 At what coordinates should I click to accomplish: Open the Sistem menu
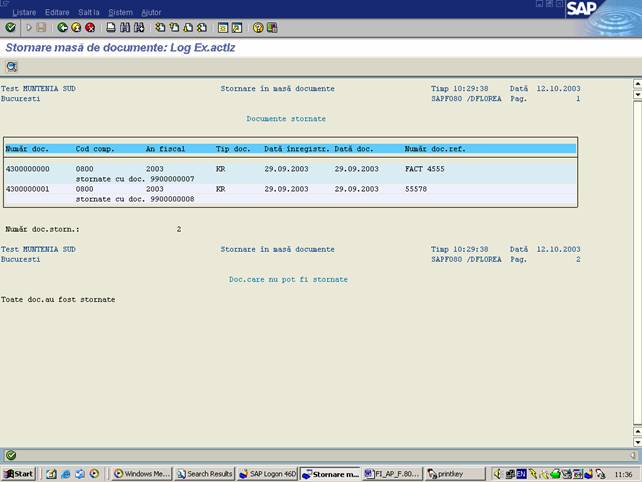(120, 12)
